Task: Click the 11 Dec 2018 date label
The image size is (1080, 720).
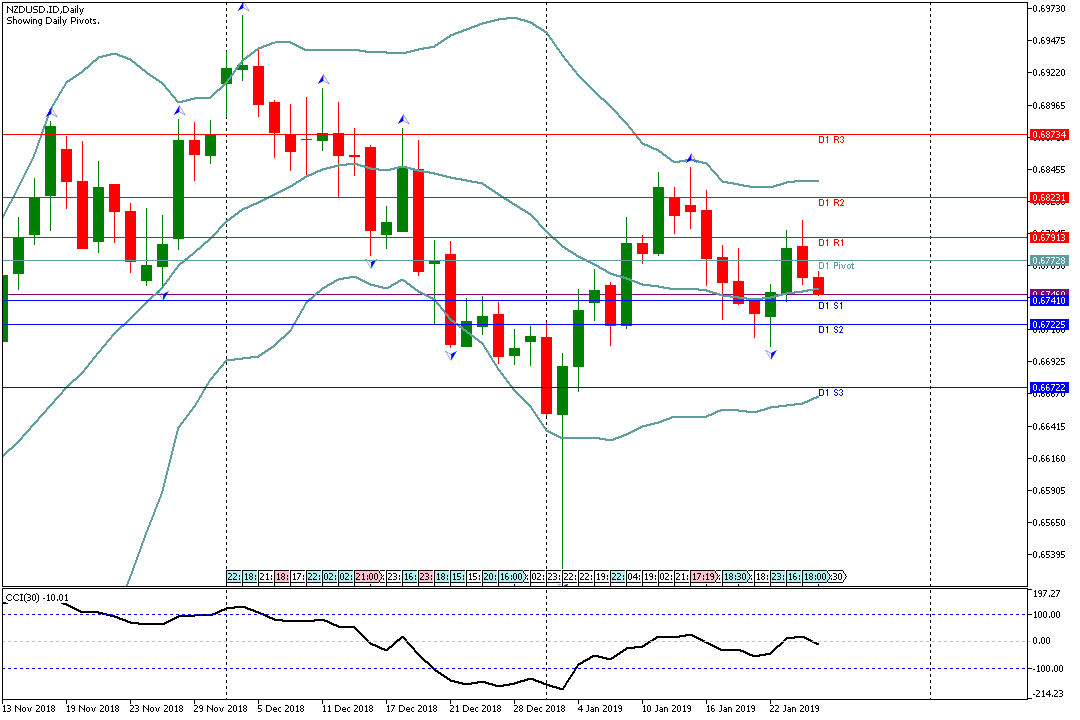Action: [348, 709]
